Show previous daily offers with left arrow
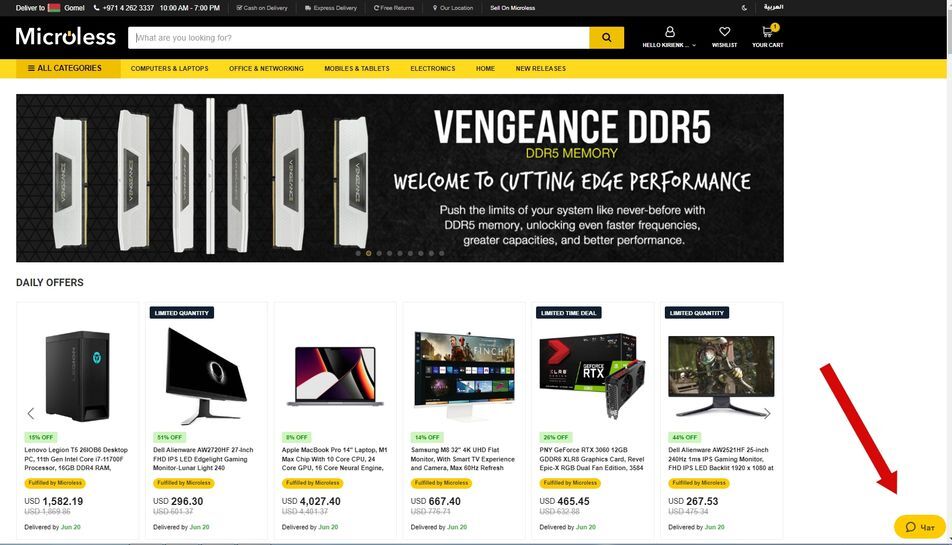This screenshot has height=545, width=952. click(30, 413)
